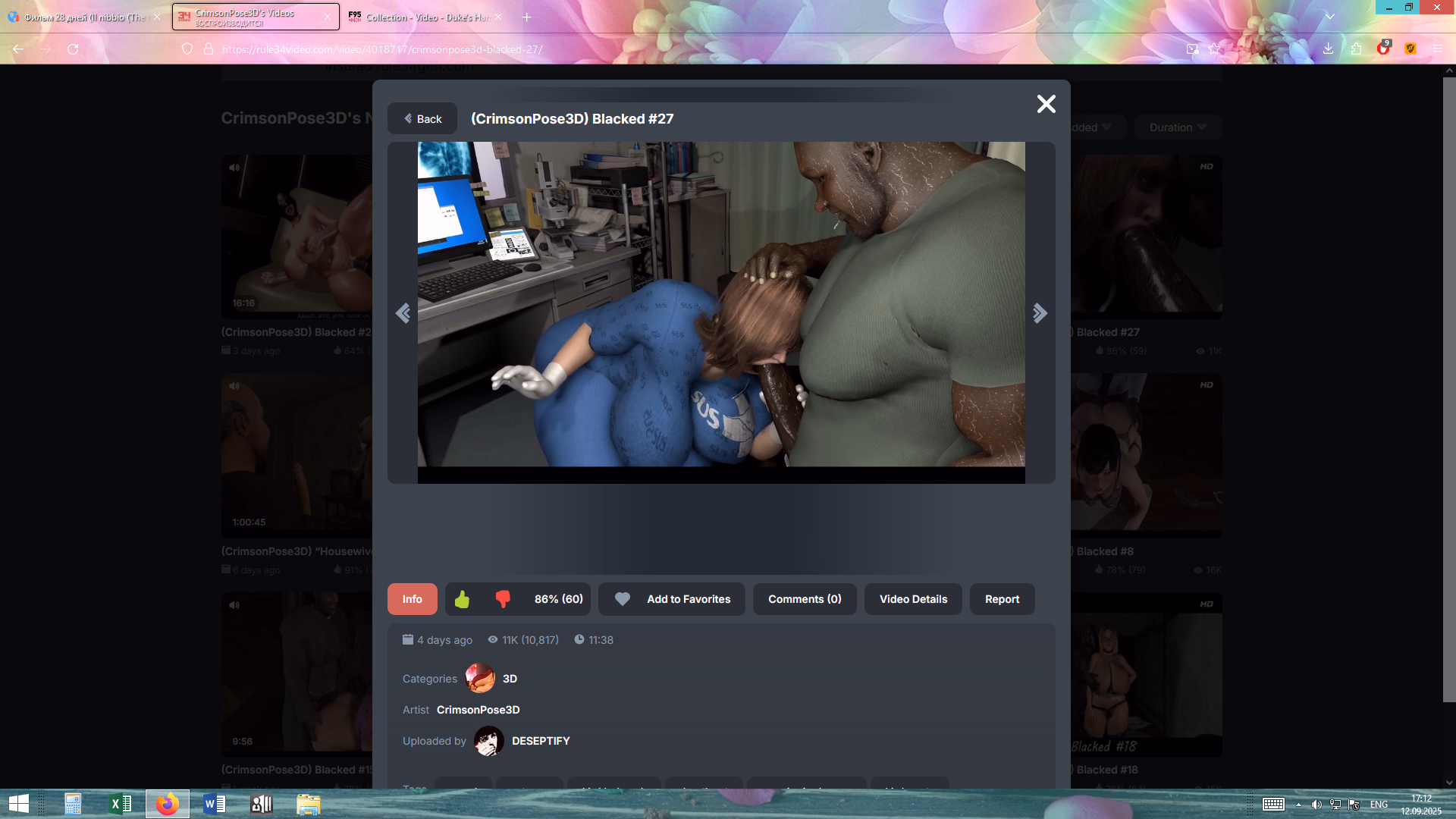Open the Duration sort dropdown
This screenshot has height=819, width=1456.
(1177, 127)
